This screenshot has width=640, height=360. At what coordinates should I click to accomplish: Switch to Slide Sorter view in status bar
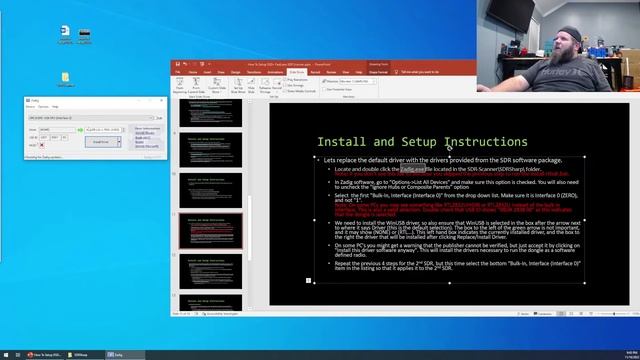coord(571,313)
